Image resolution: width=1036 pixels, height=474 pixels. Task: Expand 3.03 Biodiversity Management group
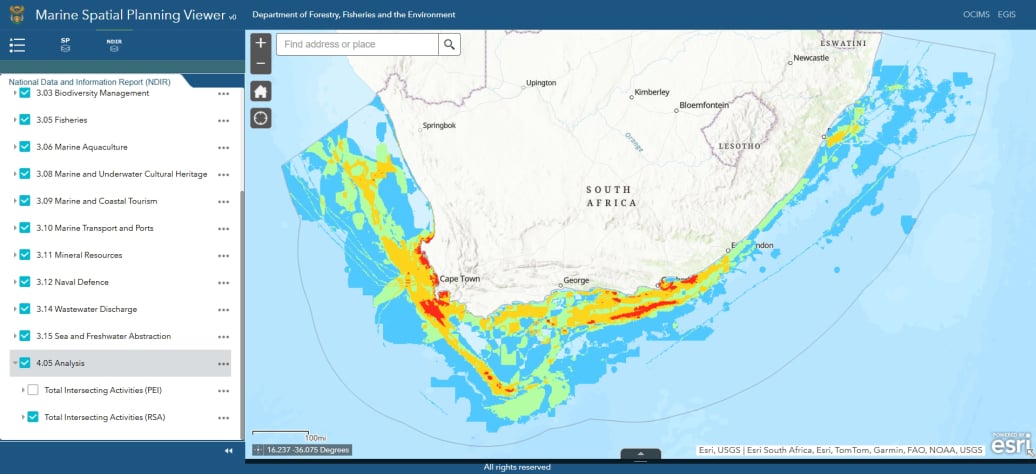click(x=15, y=93)
